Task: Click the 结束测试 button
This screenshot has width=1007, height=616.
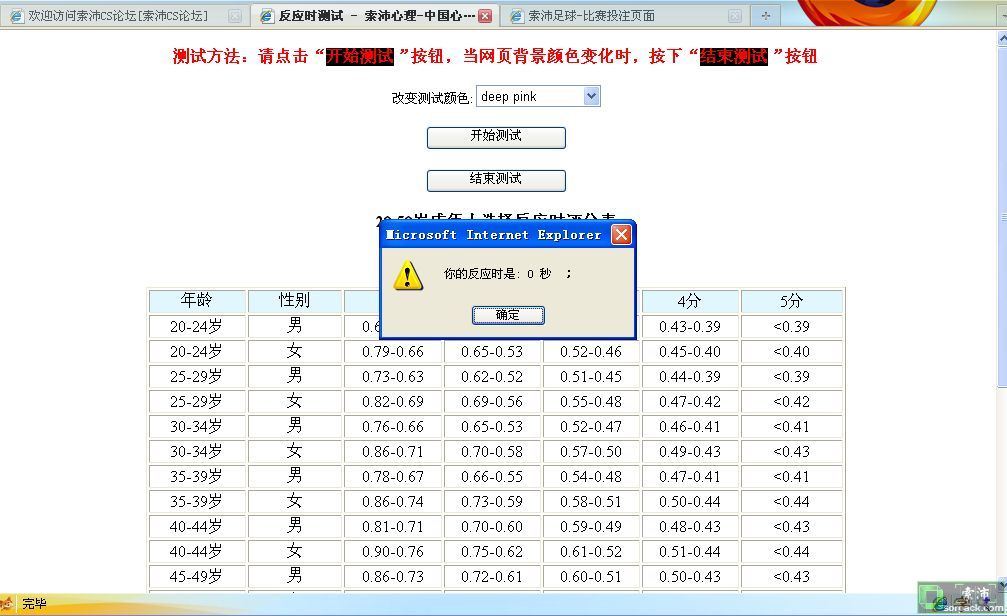Action: click(496, 180)
